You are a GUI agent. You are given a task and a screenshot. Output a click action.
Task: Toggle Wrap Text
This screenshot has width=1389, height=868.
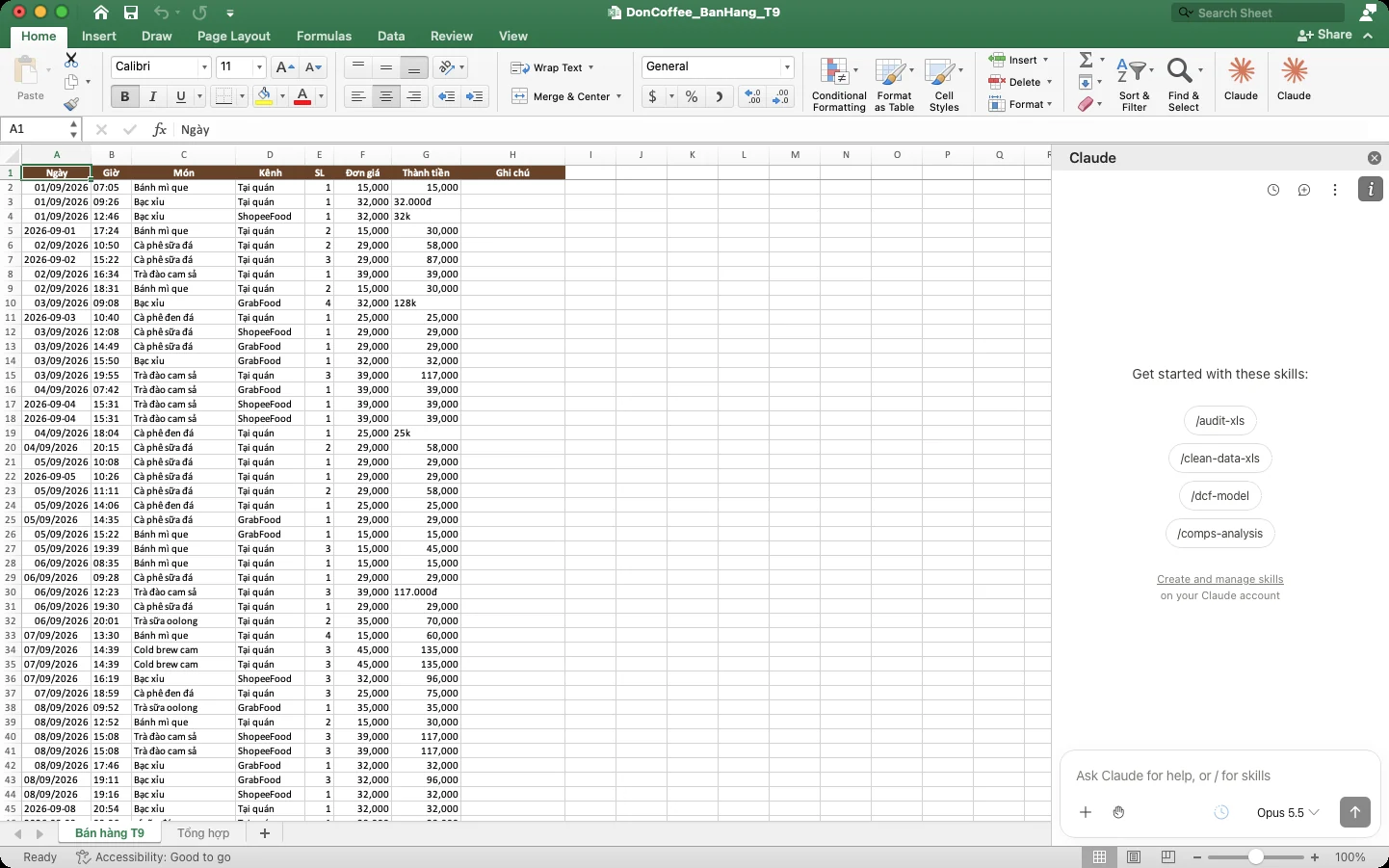tap(553, 67)
